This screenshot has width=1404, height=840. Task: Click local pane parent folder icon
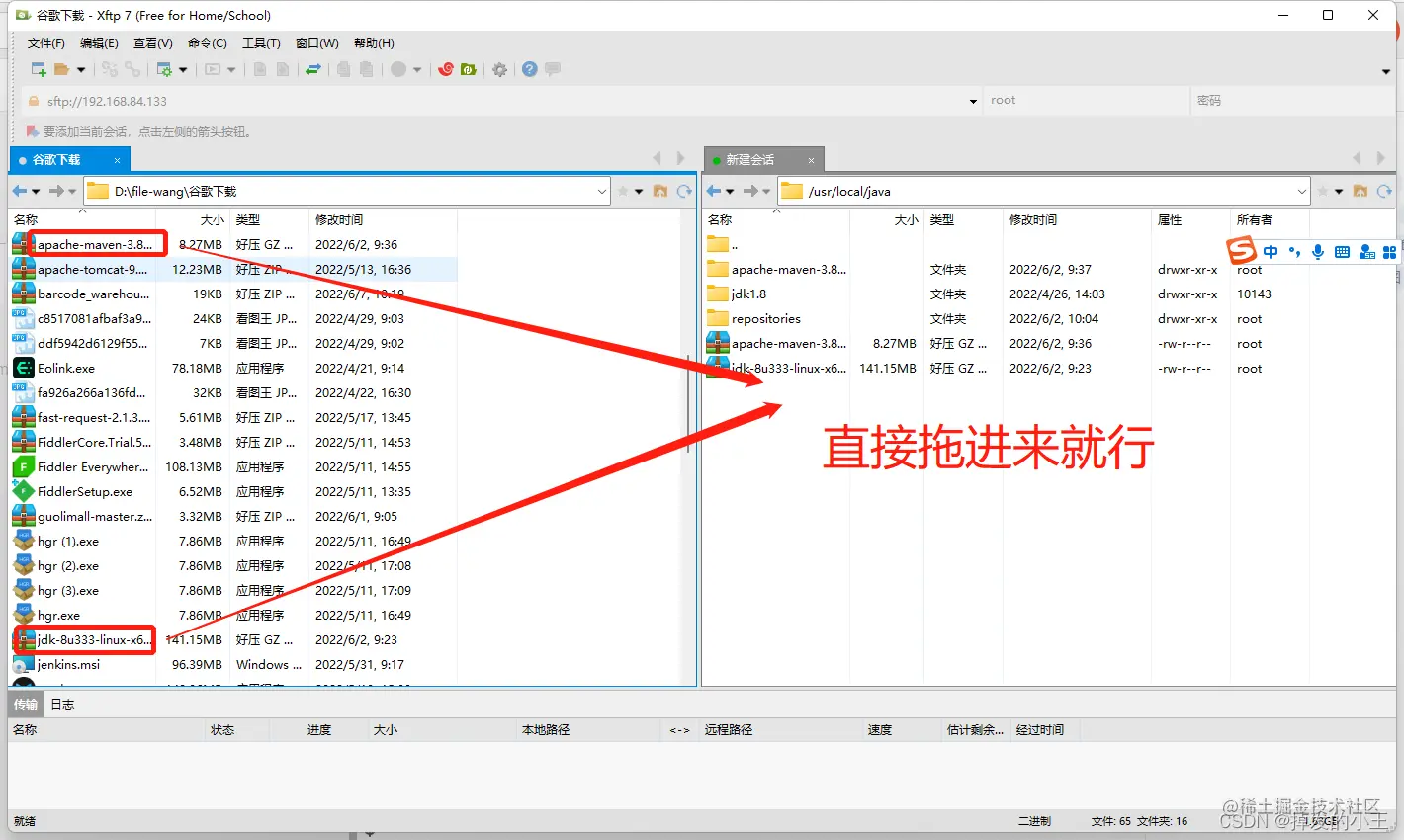tap(660, 191)
